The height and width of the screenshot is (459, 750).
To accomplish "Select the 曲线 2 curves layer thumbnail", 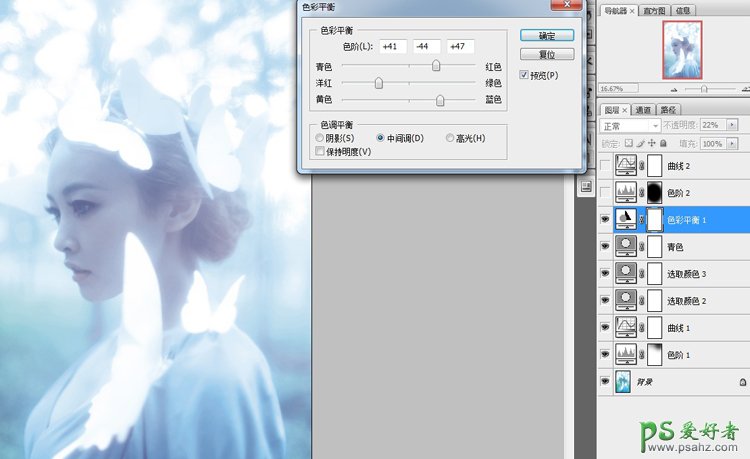I will 627,164.
